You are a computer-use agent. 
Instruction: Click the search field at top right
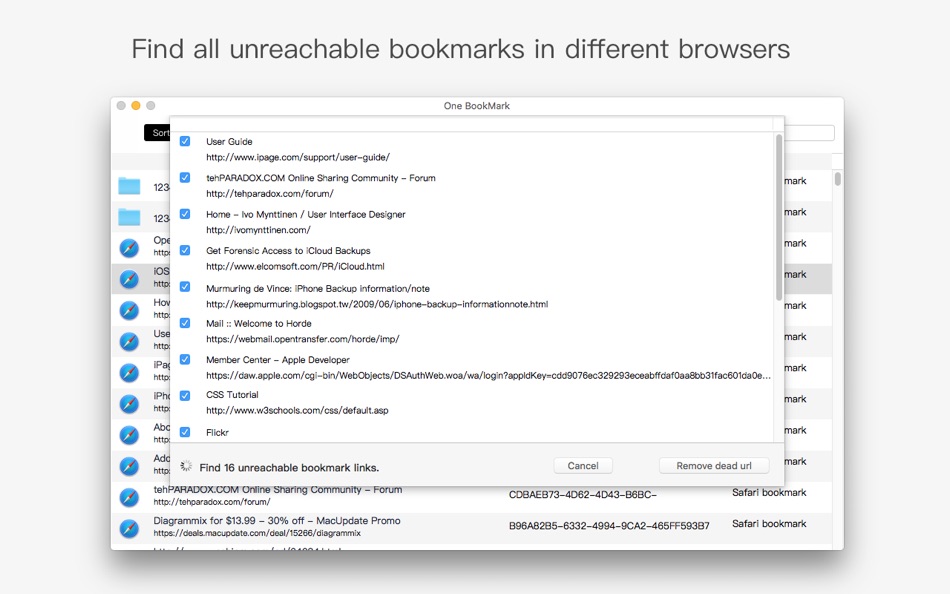coord(809,133)
